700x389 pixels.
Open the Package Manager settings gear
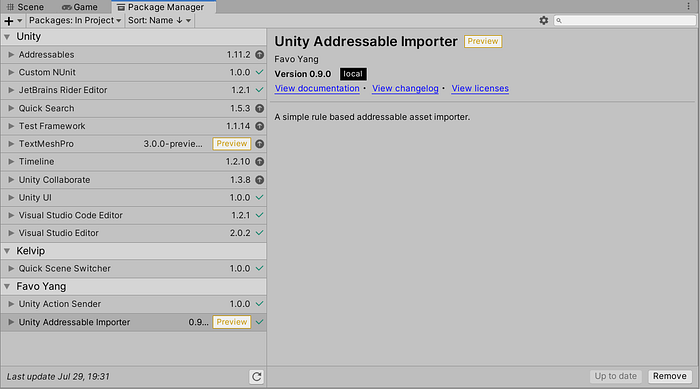[x=543, y=21]
